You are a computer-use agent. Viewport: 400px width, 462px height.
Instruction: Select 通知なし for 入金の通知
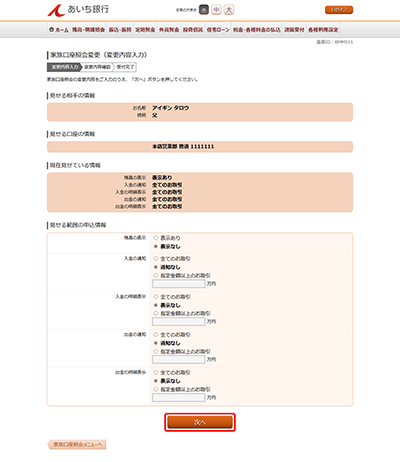tap(156, 267)
